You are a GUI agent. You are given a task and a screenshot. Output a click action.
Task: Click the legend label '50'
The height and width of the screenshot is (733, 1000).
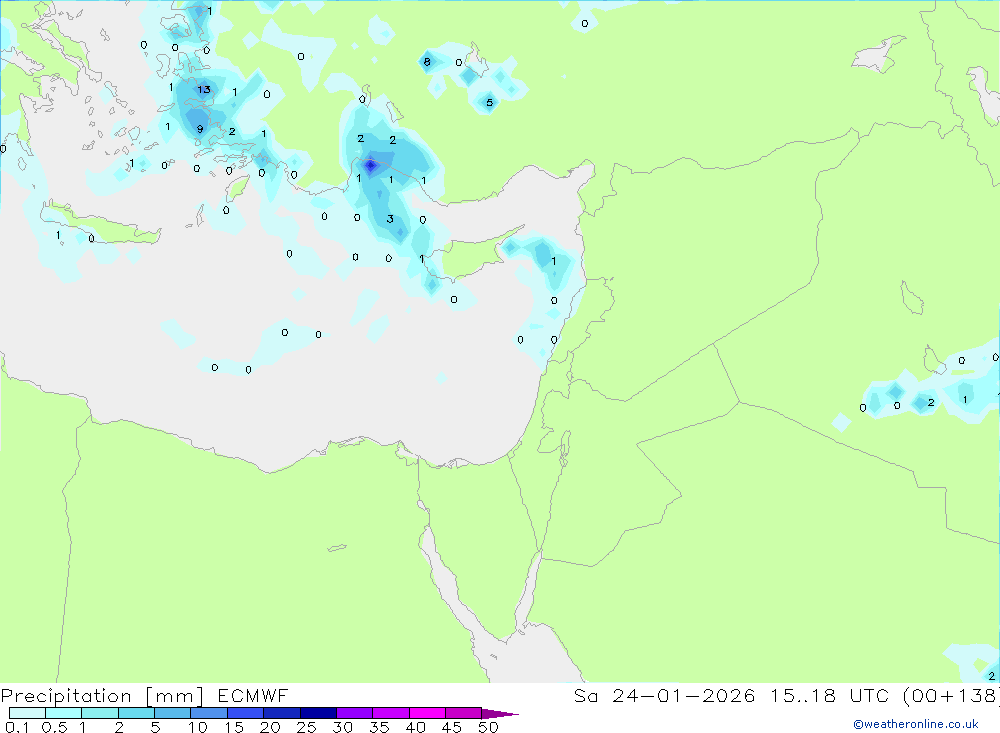(488, 727)
